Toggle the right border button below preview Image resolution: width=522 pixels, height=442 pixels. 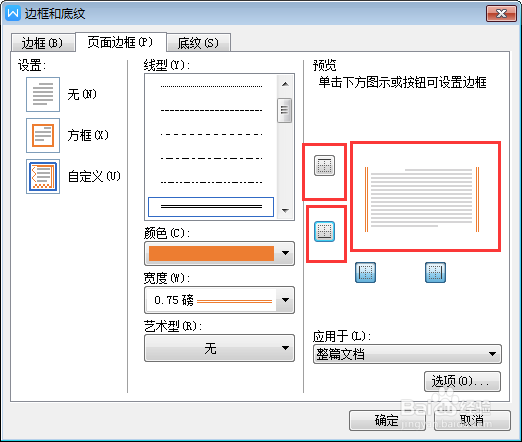435,272
